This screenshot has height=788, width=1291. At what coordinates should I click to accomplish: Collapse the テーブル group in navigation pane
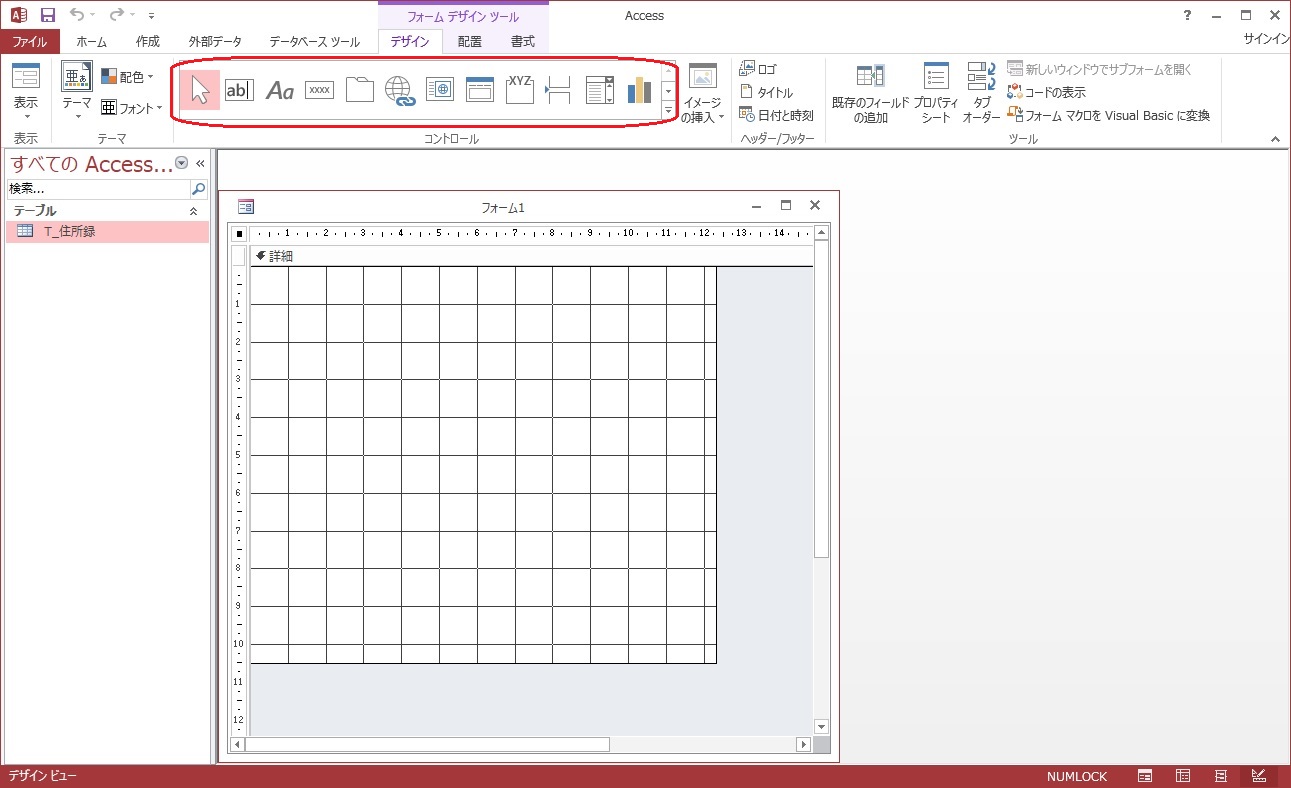click(194, 211)
